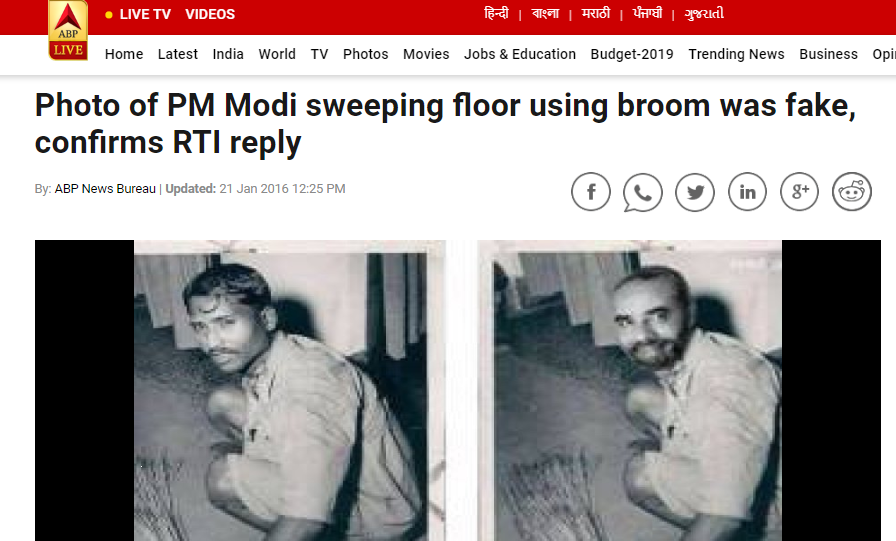This screenshot has height=541, width=896.
Task: Open LIVE TV link
Action: tap(145, 14)
